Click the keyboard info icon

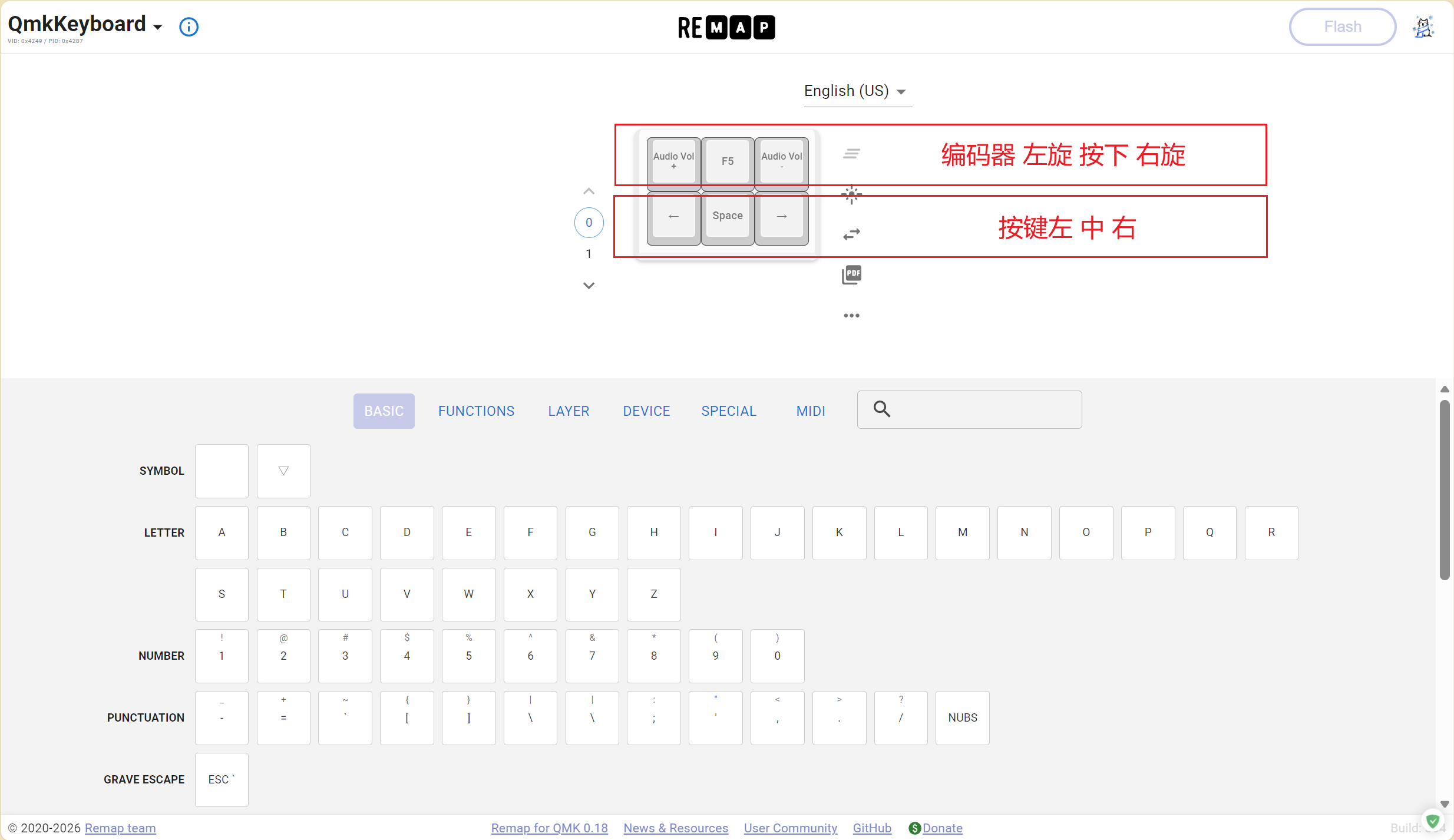pos(189,27)
